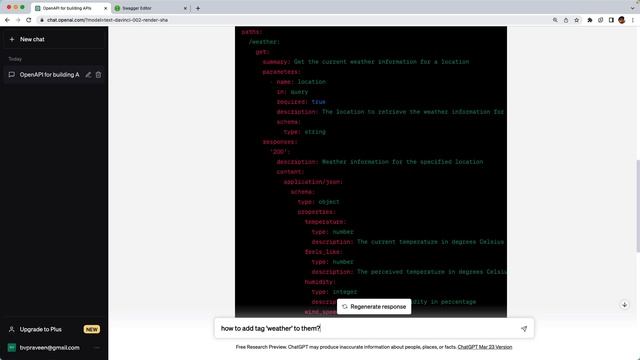The height and width of the screenshot is (360, 640).
Task: Open the Chrome profile avatar
Action: 622,20
